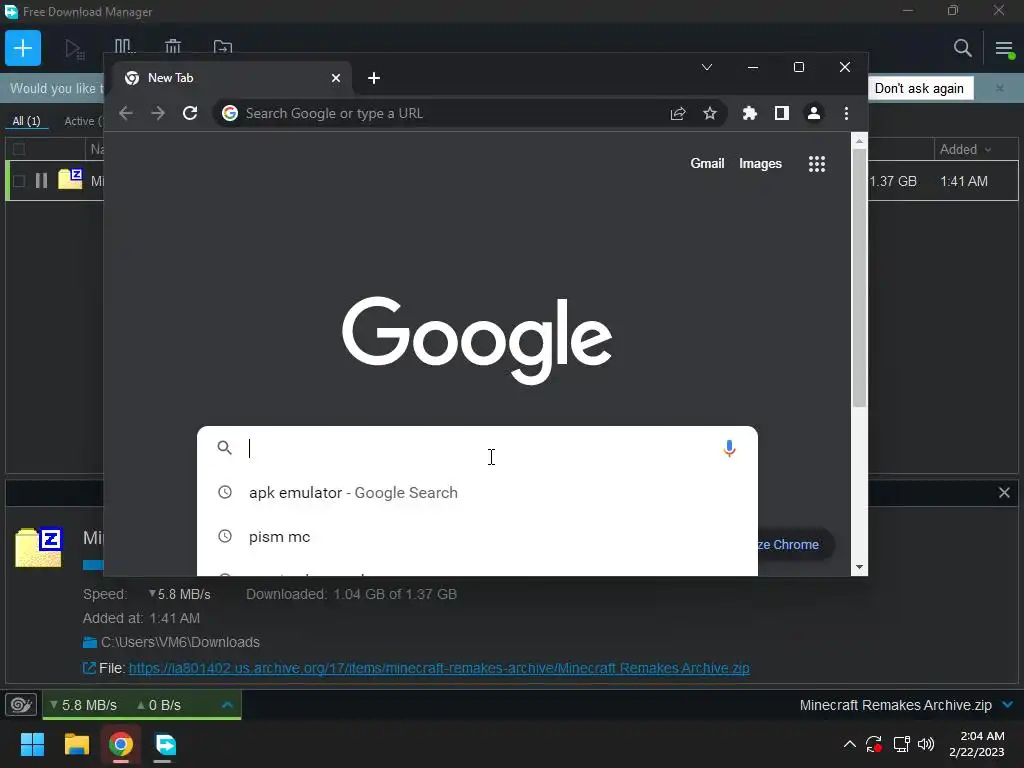This screenshot has height=768, width=1024.
Task: Click the pause all downloads toolbar icon
Action: (124, 47)
